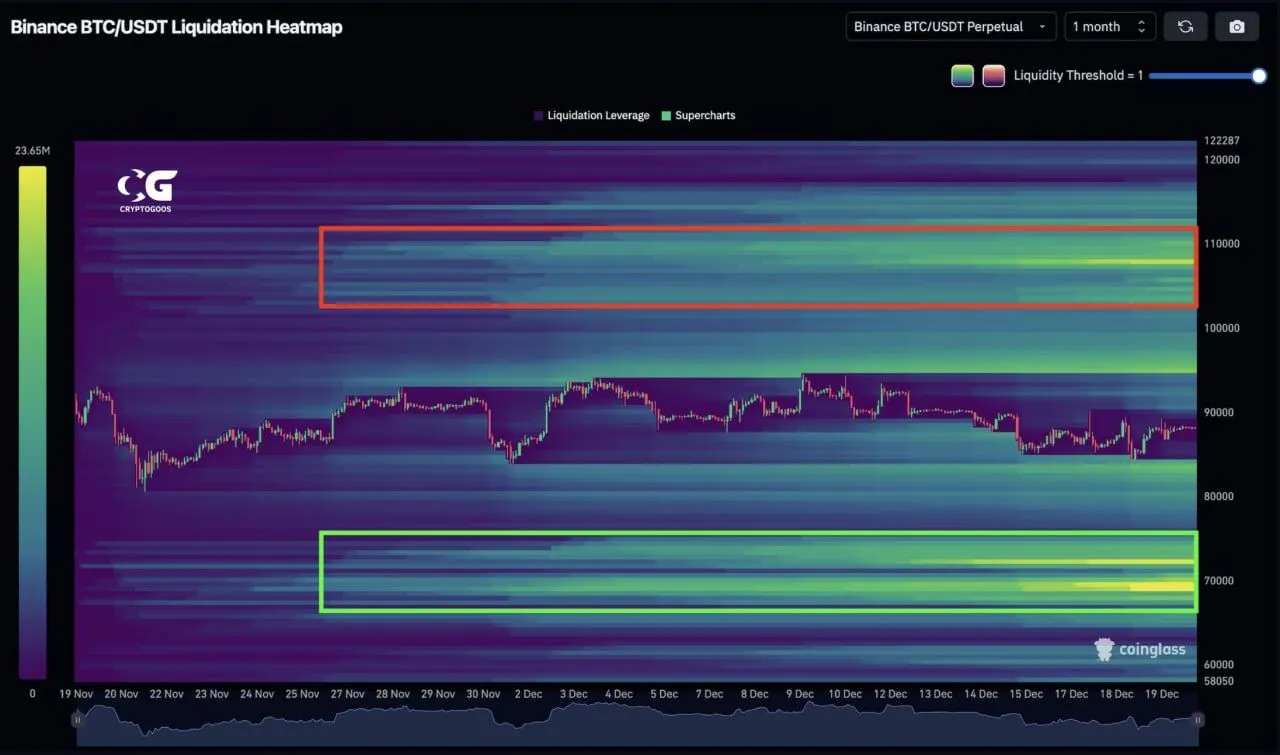1280x755 pixels.
Task: Click the green highlighted liquidation zone
Action: [x=757, y=571]
